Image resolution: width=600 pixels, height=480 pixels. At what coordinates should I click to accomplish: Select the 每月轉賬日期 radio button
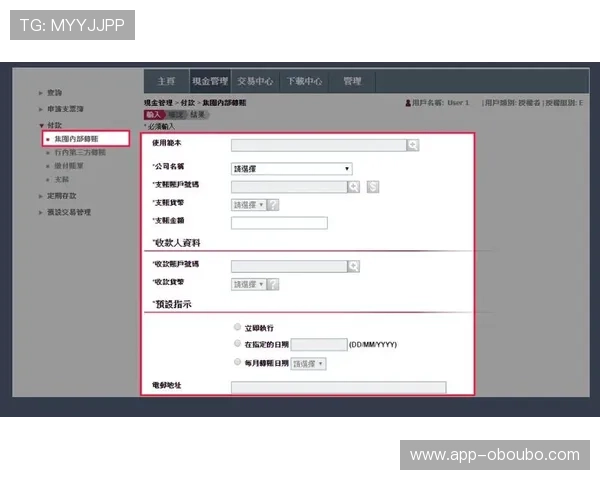coord(237,362)
